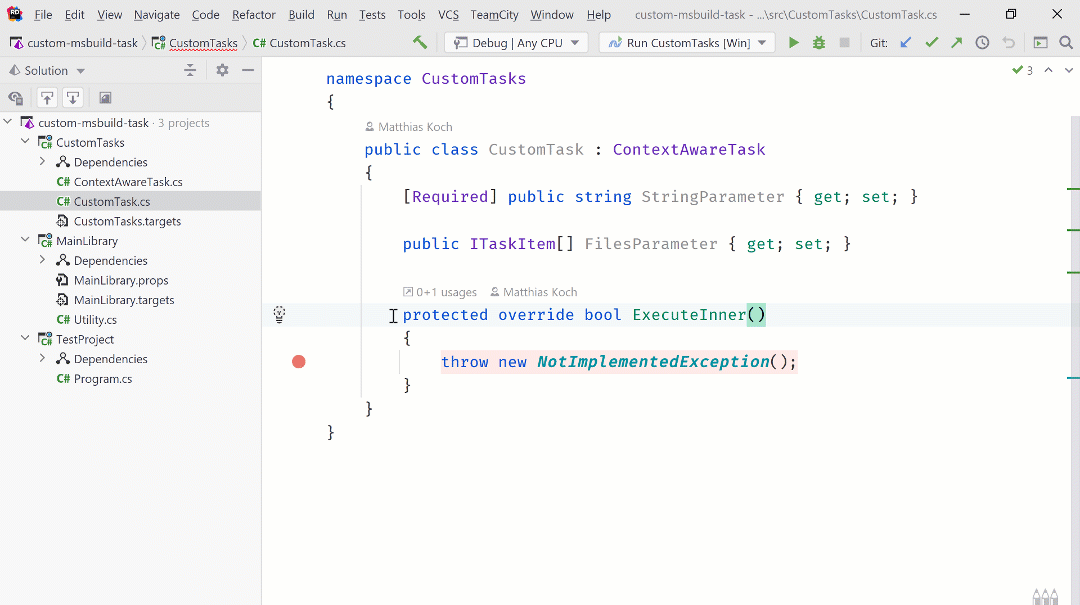
Task: Click the Debug bug icon
Action: tap(819, 43)
